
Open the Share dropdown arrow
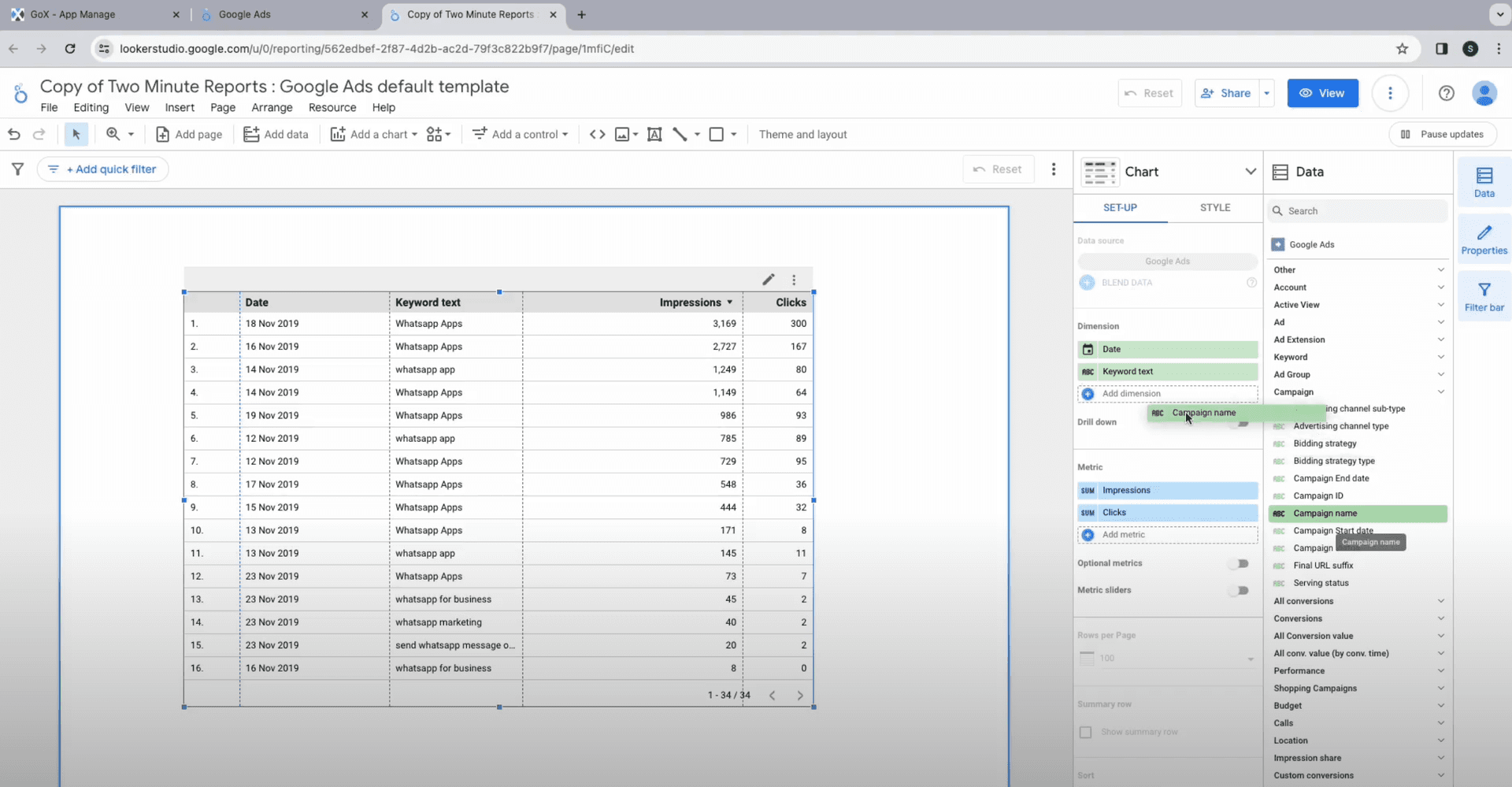[x=1266, y=93]
